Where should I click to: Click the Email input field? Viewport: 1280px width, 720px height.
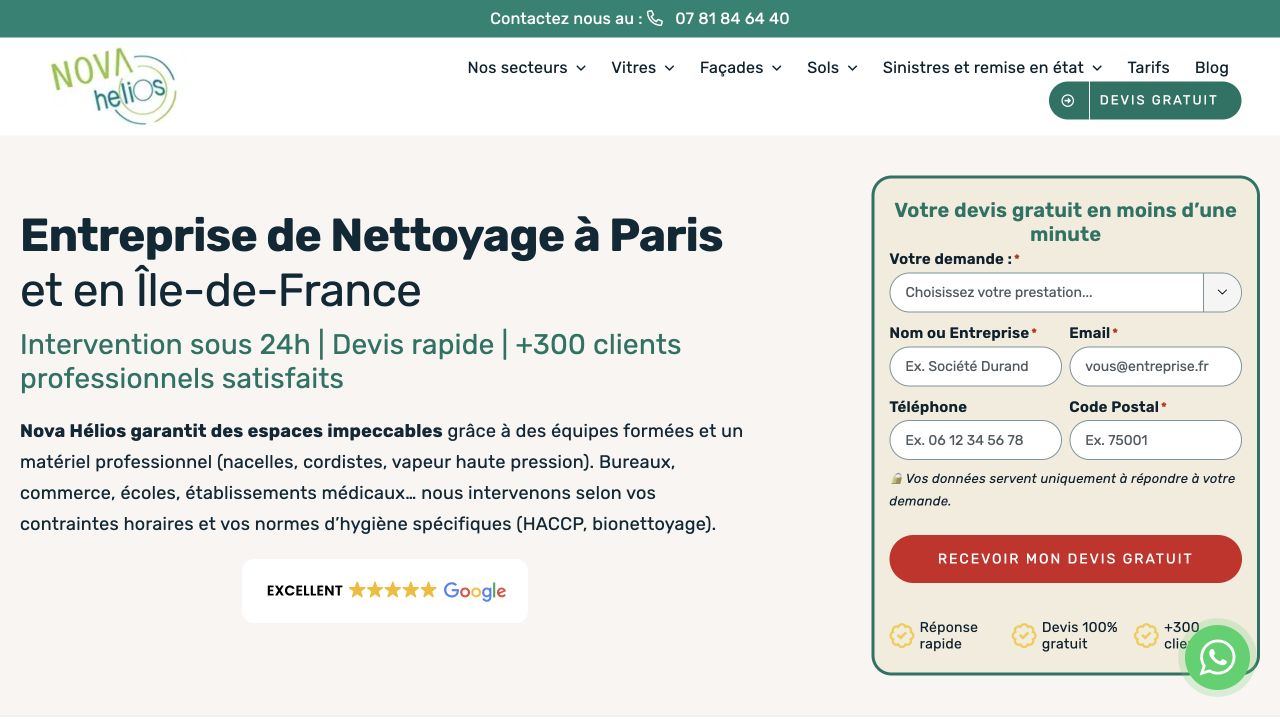coord(1155,367)
